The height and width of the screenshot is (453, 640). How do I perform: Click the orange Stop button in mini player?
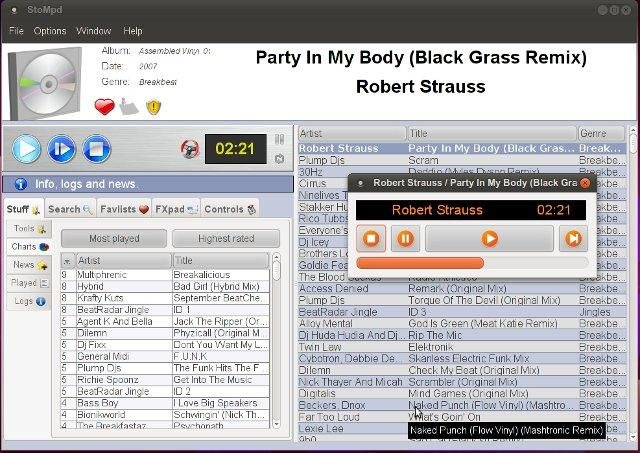click(x=371, y=238)
